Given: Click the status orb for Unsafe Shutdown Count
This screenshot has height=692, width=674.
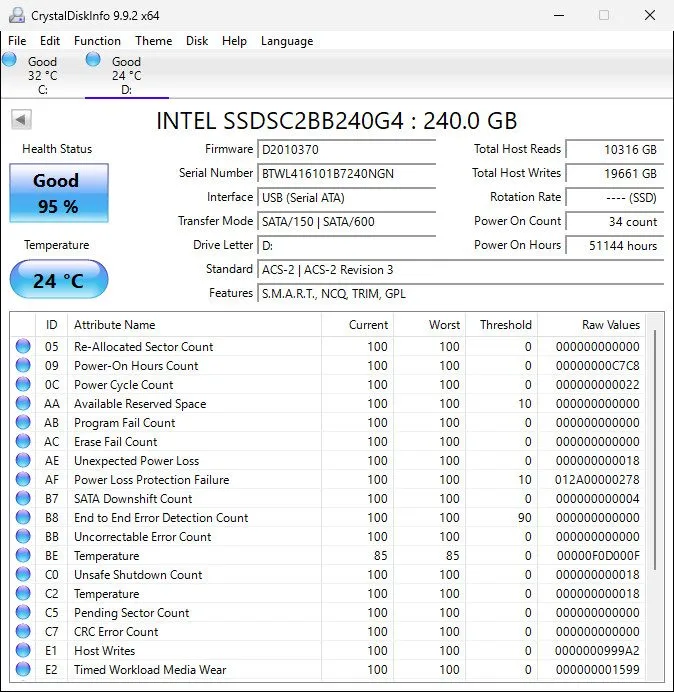Looking at the screenshot, I should (x=23, y=574).
